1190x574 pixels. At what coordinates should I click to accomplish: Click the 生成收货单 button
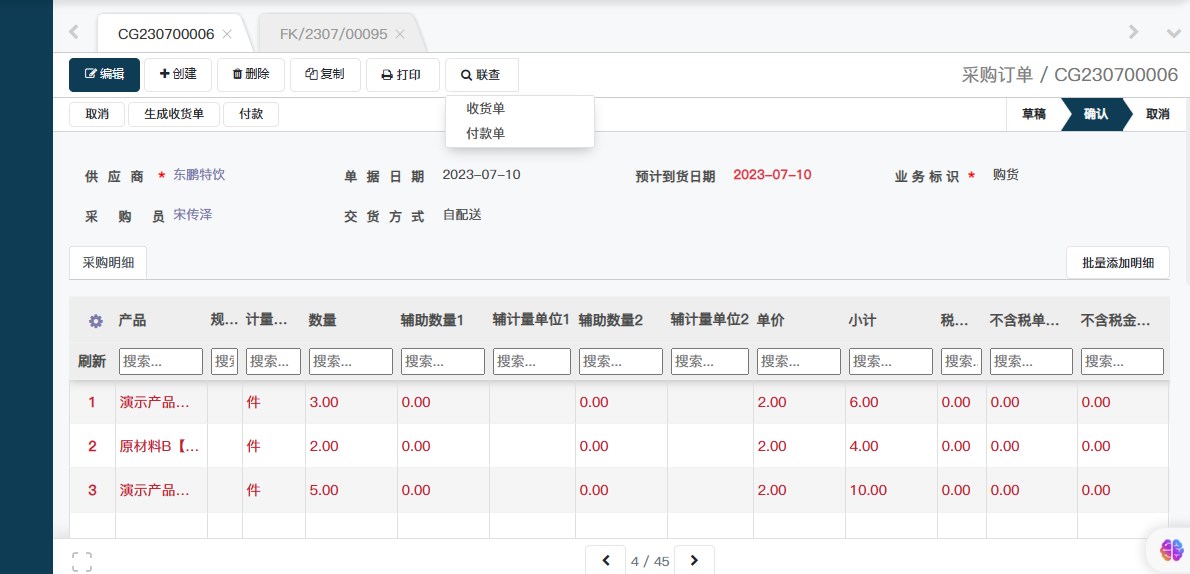[x=174, y=114]
